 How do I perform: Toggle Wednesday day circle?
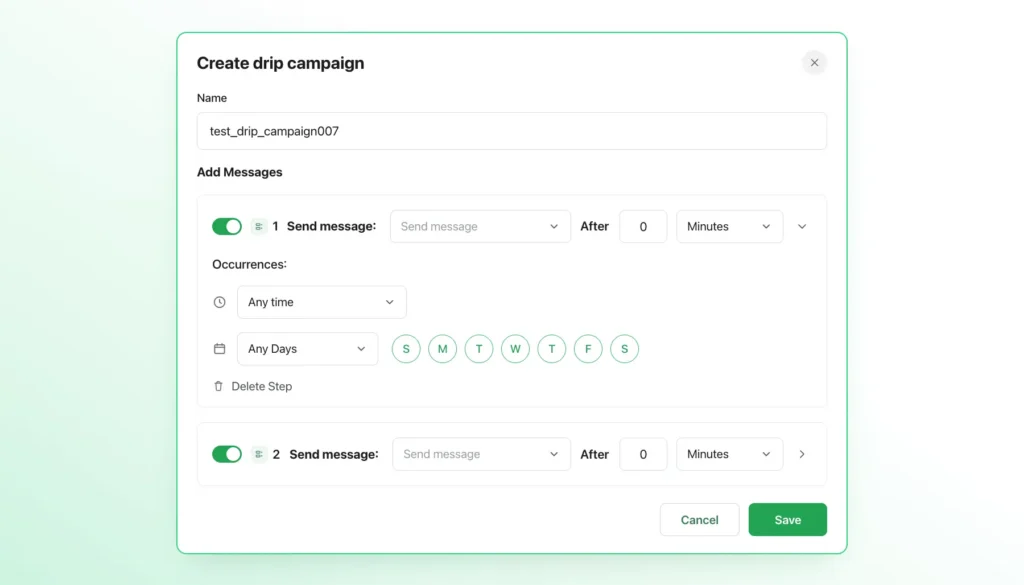[515, 349]
